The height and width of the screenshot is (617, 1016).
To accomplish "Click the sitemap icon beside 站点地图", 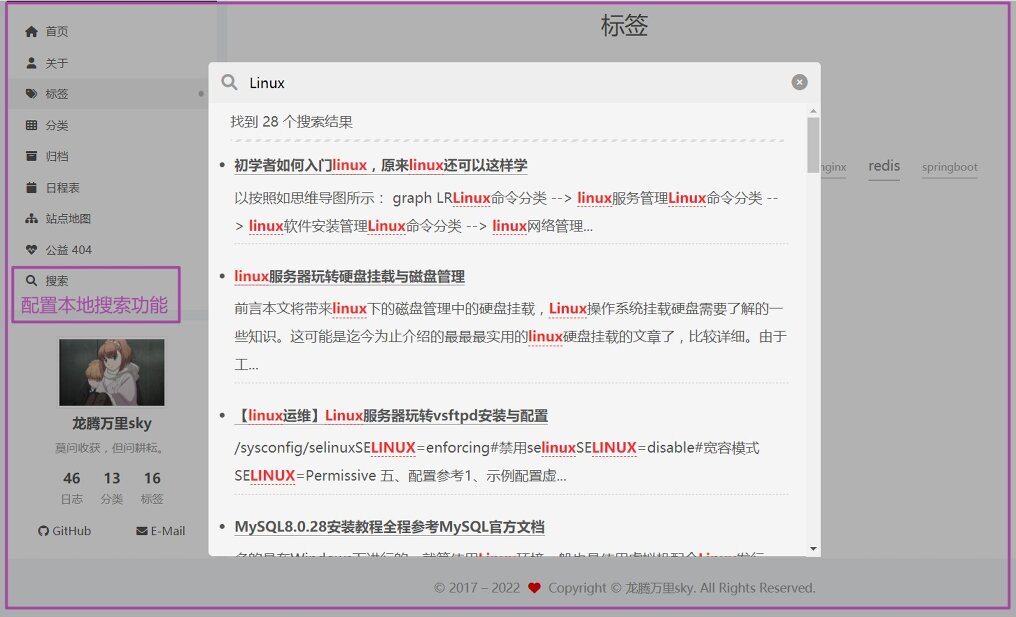I will coord(31,218).
